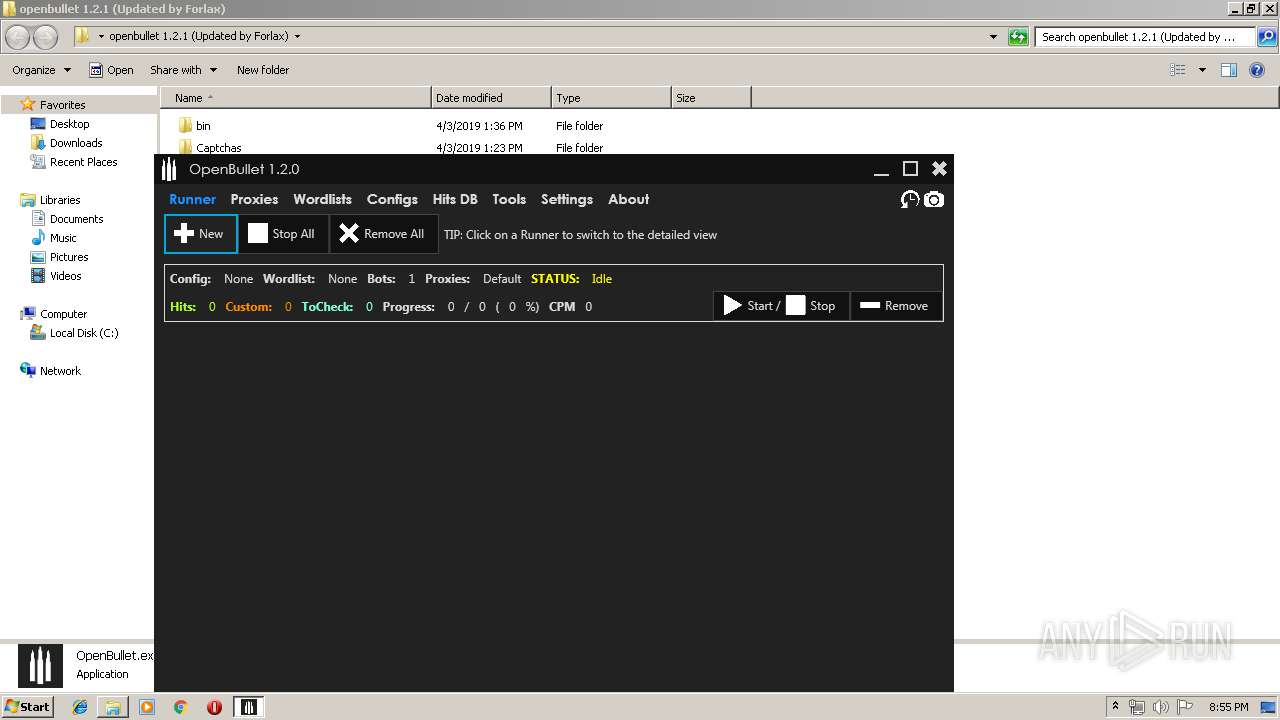Expand the Share with dropdown
Viewport: 1280px width, 720px height.
point(183,70)
